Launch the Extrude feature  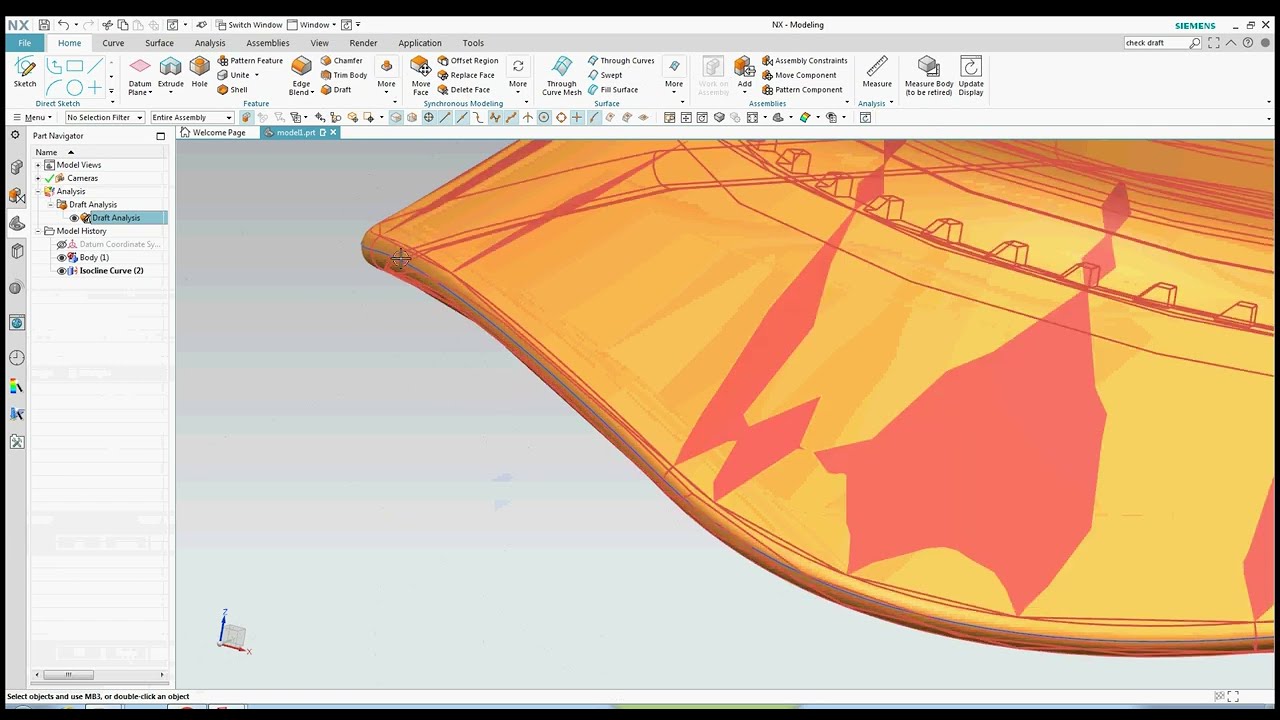pos(171,73)
